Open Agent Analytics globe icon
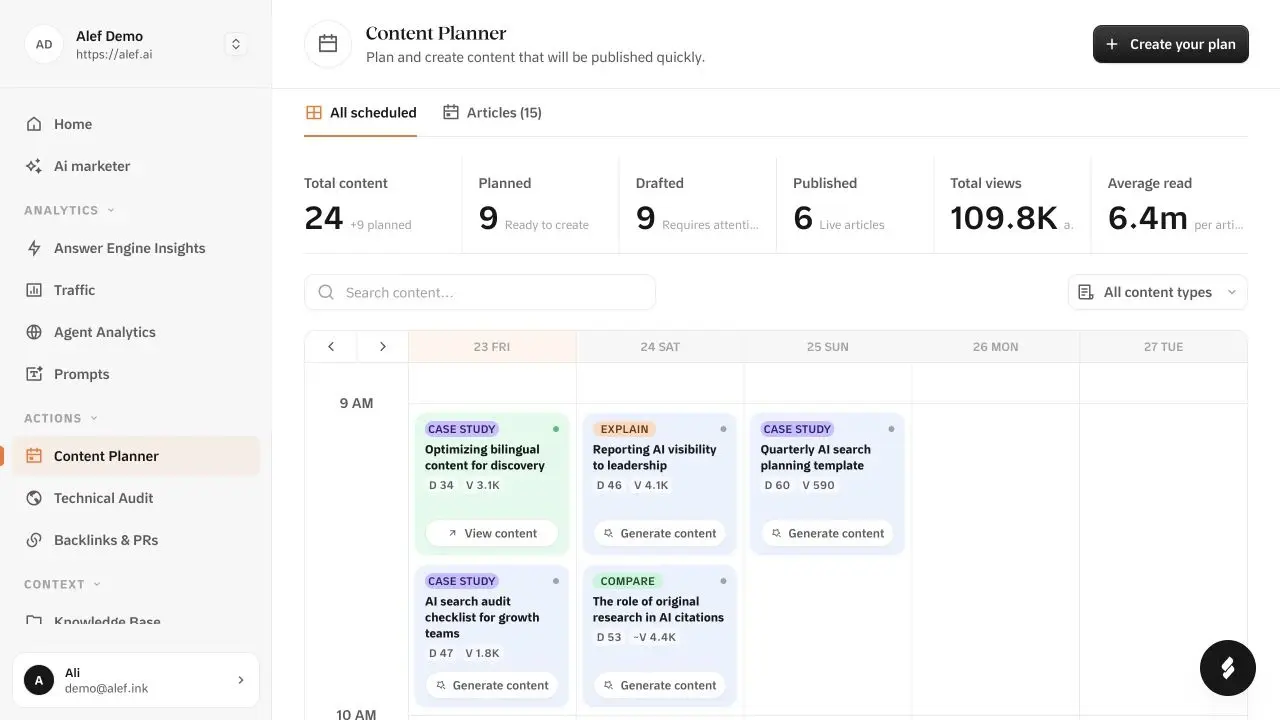The image size is (1280, 720). pyautogui.click(x=34, y=332)
